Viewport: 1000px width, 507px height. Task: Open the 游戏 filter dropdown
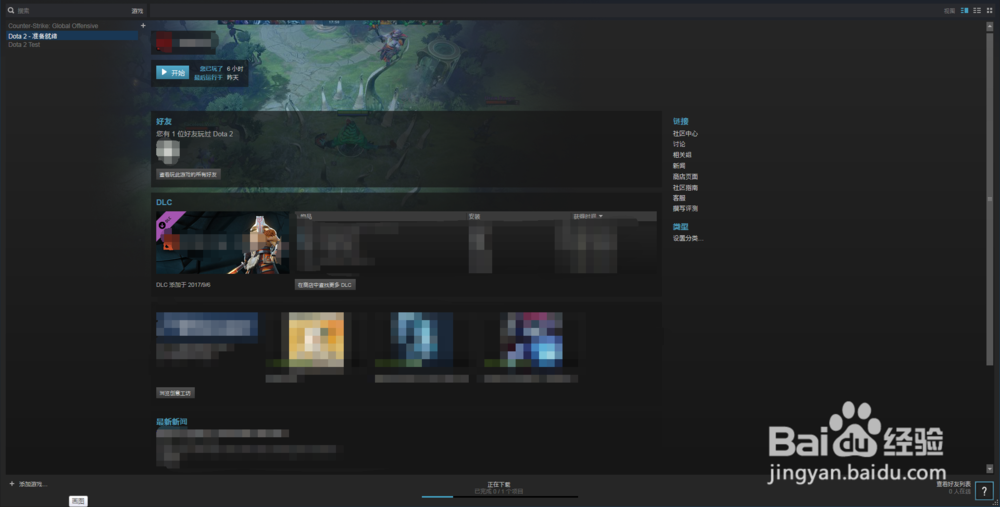point(137,11)
